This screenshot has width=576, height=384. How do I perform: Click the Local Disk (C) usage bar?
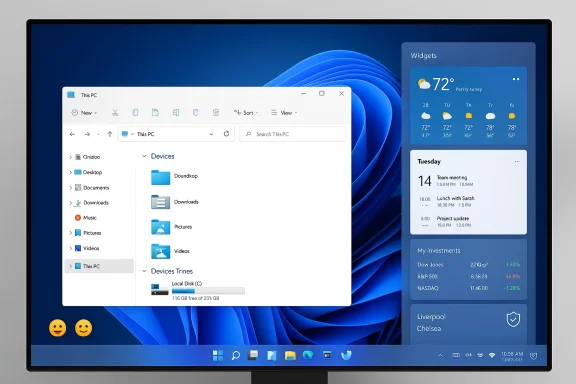(x=208, y=291)
